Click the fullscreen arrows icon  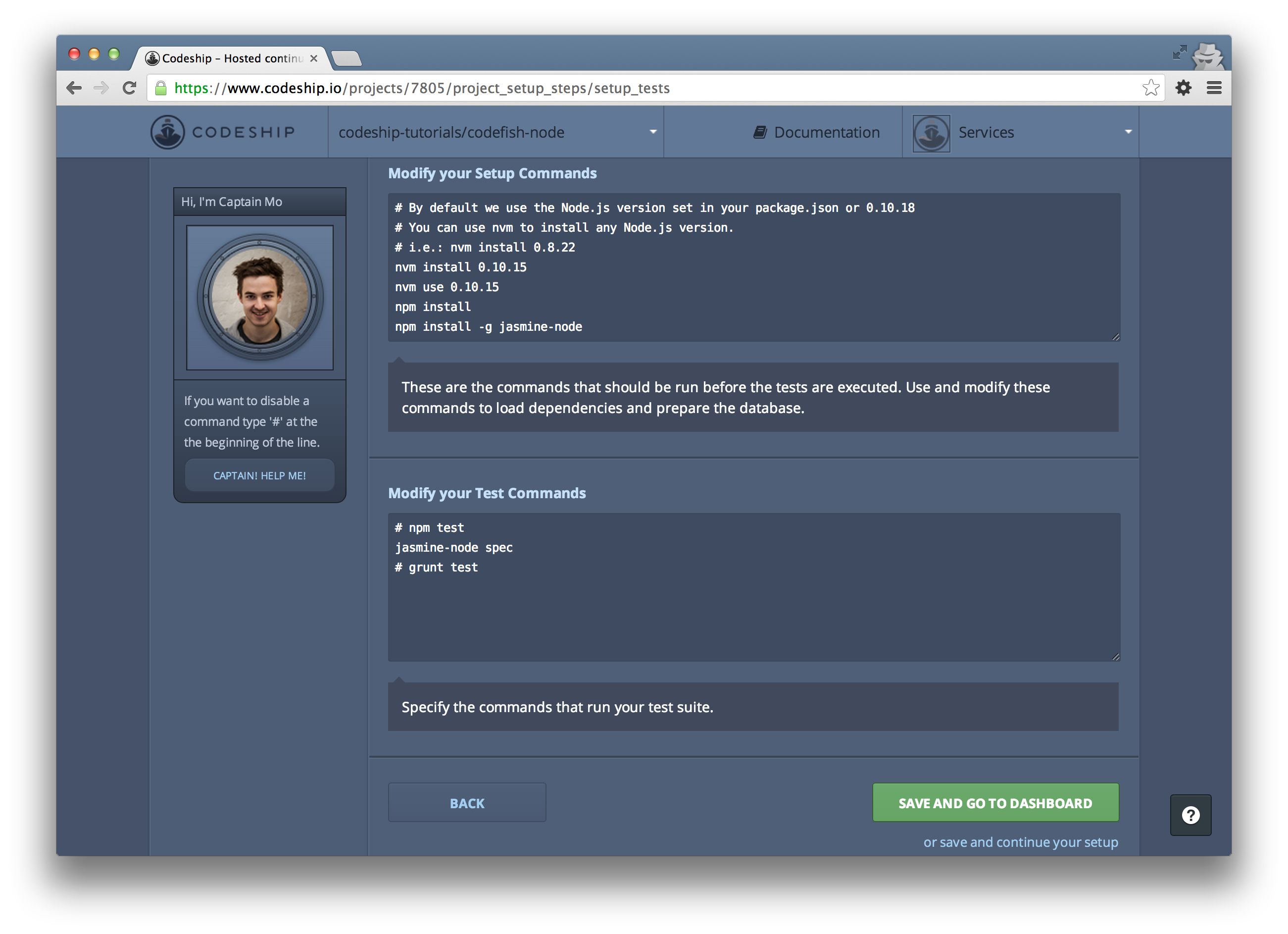(x=1180, y=53)
